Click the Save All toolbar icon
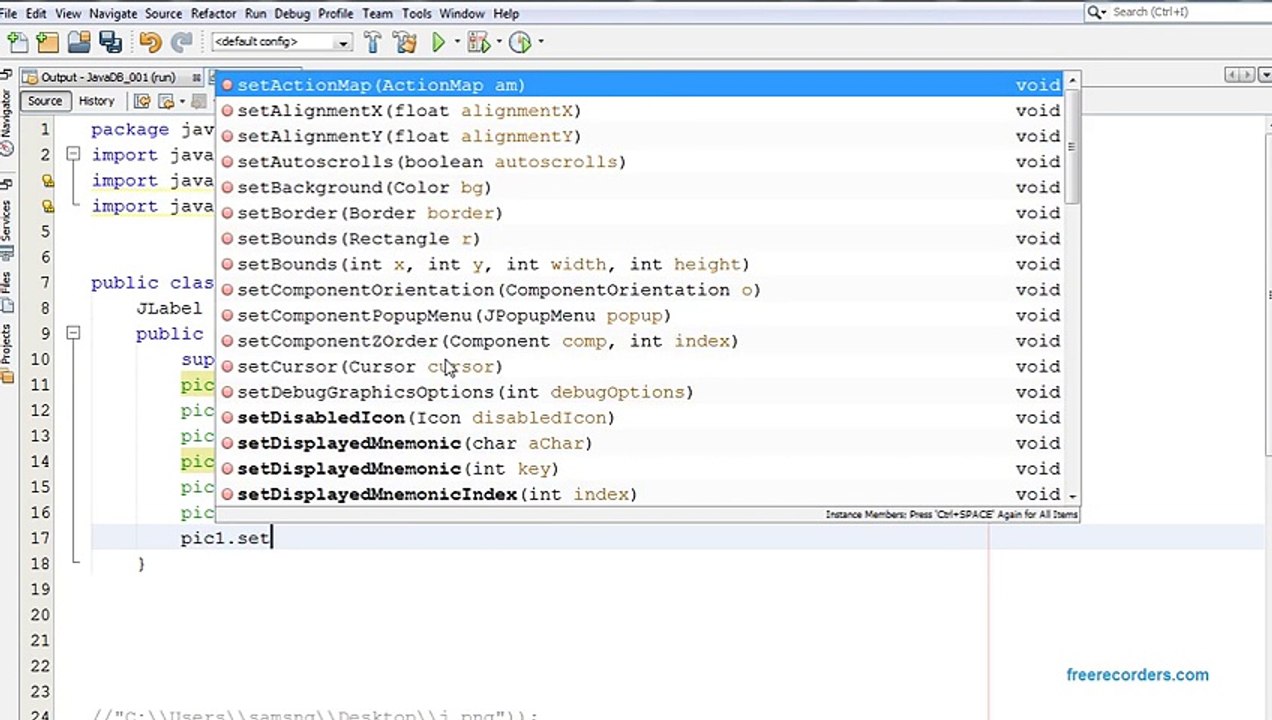 tap(110, 42)
